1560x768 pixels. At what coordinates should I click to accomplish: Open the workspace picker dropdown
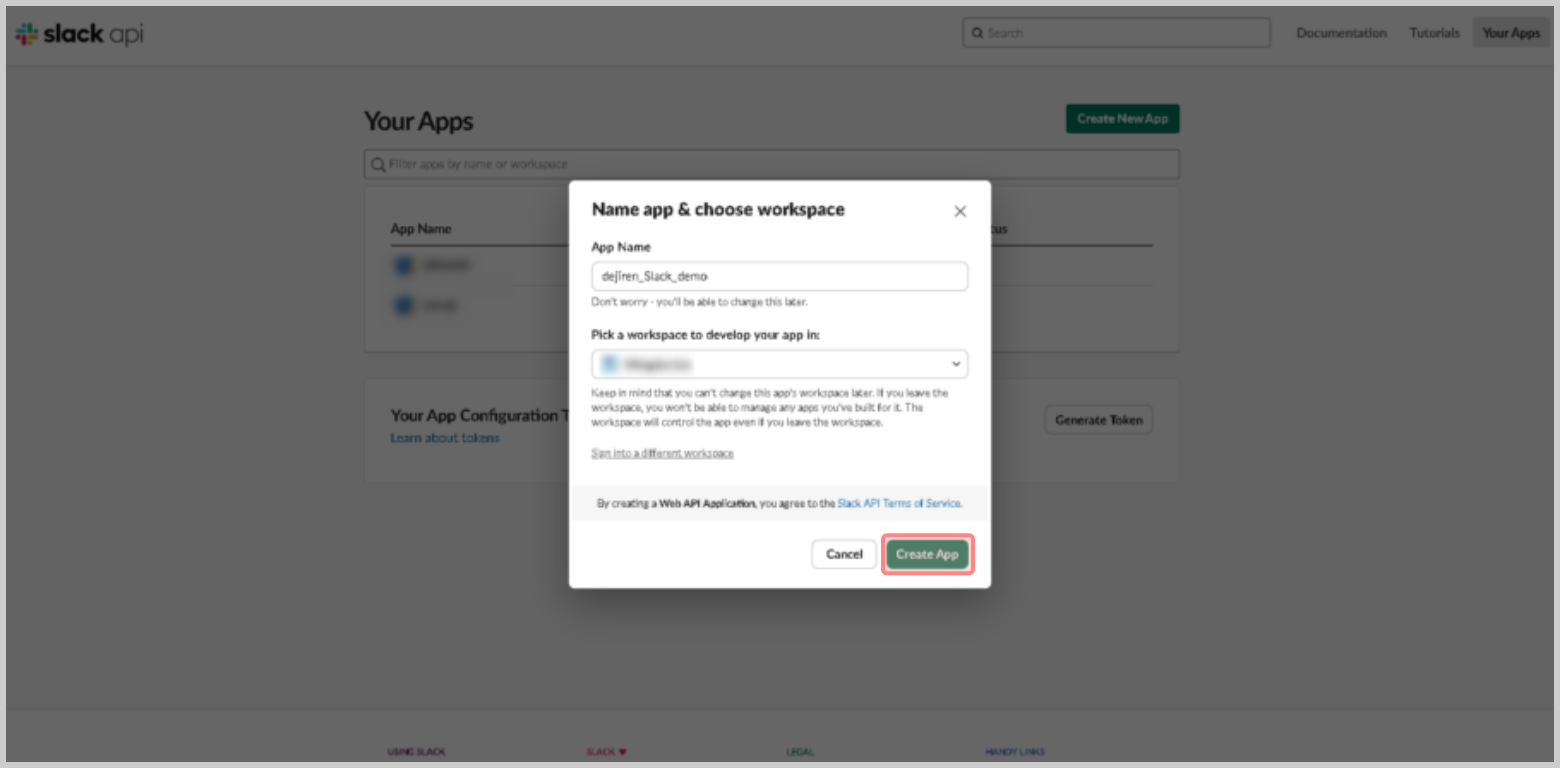(779, 364)
